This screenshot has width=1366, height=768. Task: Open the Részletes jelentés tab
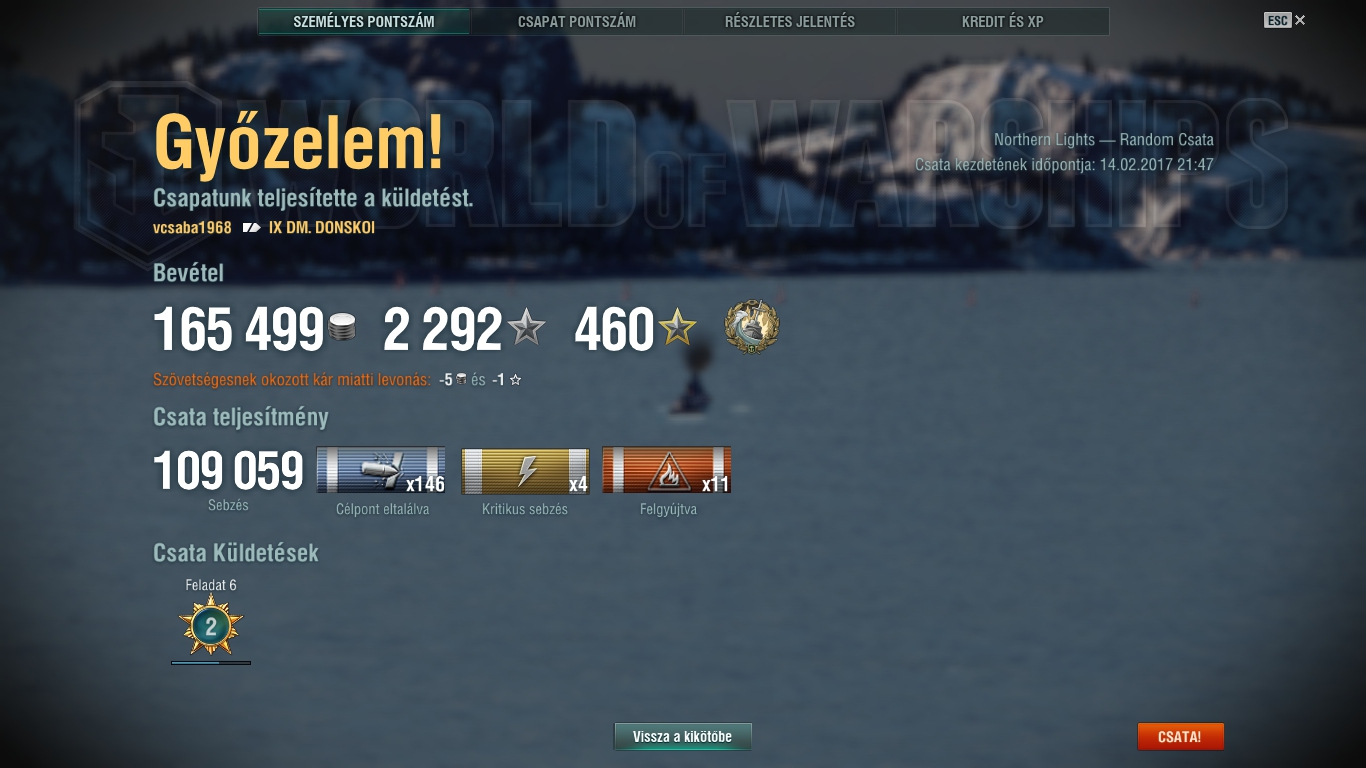tap(790, 21)
